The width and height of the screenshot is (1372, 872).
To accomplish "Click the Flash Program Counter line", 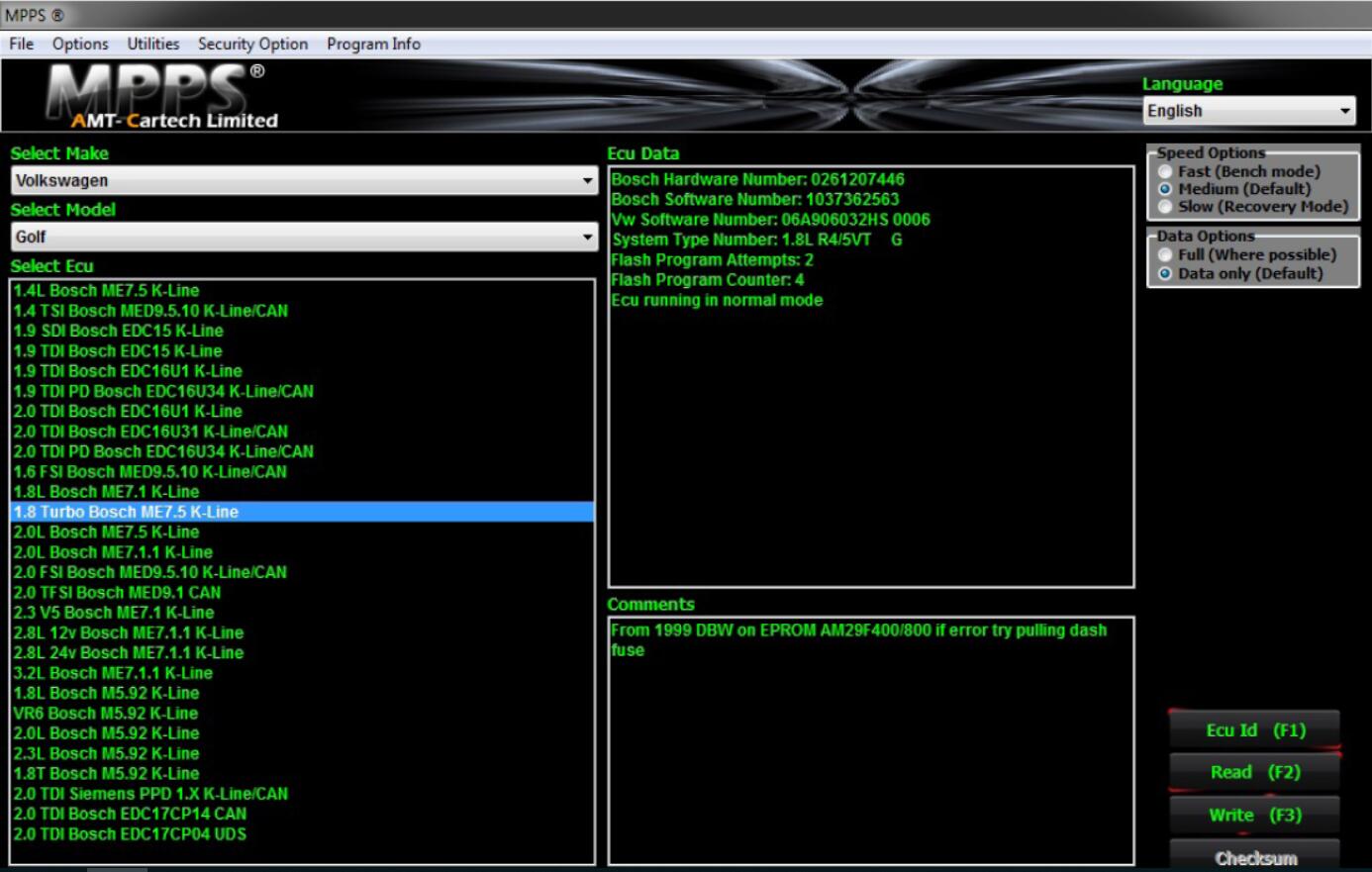I will pyautogui.click(x=707, y=280).
